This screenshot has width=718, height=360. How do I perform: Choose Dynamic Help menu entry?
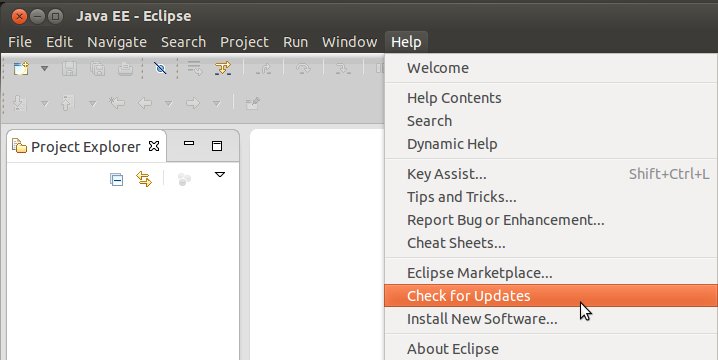(x=551, y=144)
